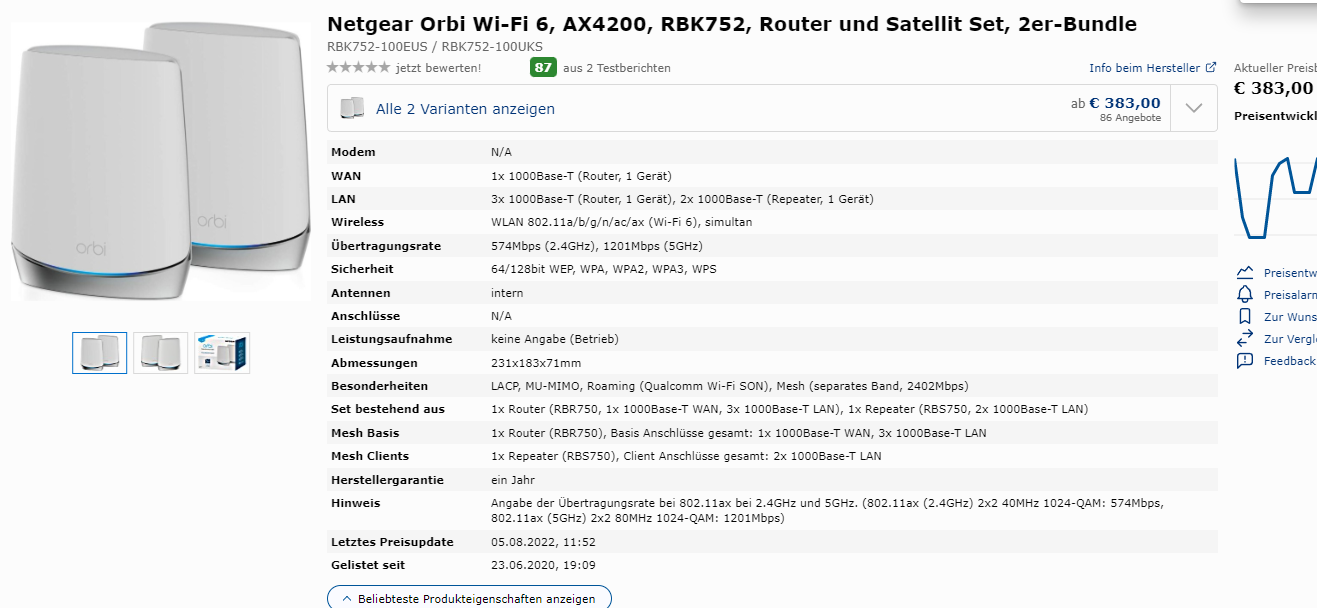Viewport: 1317px width, 608px height.
Task: Click the price trend chart icon
Action: pyautogui.click(x=1245, y=272)
